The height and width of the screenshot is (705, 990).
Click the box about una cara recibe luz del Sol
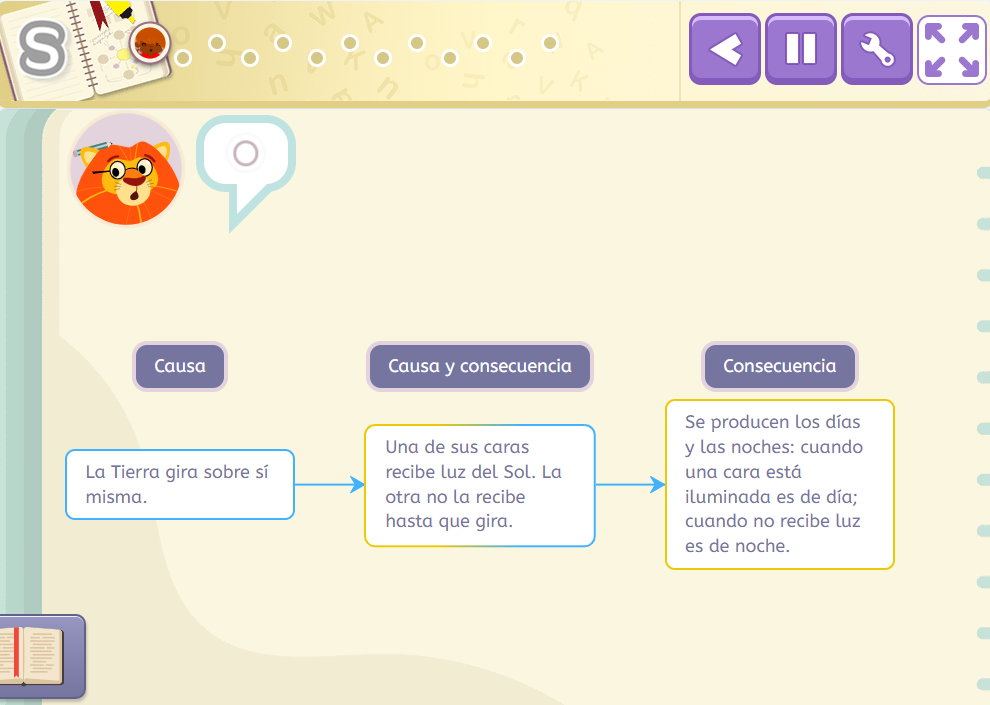(479, 484)
